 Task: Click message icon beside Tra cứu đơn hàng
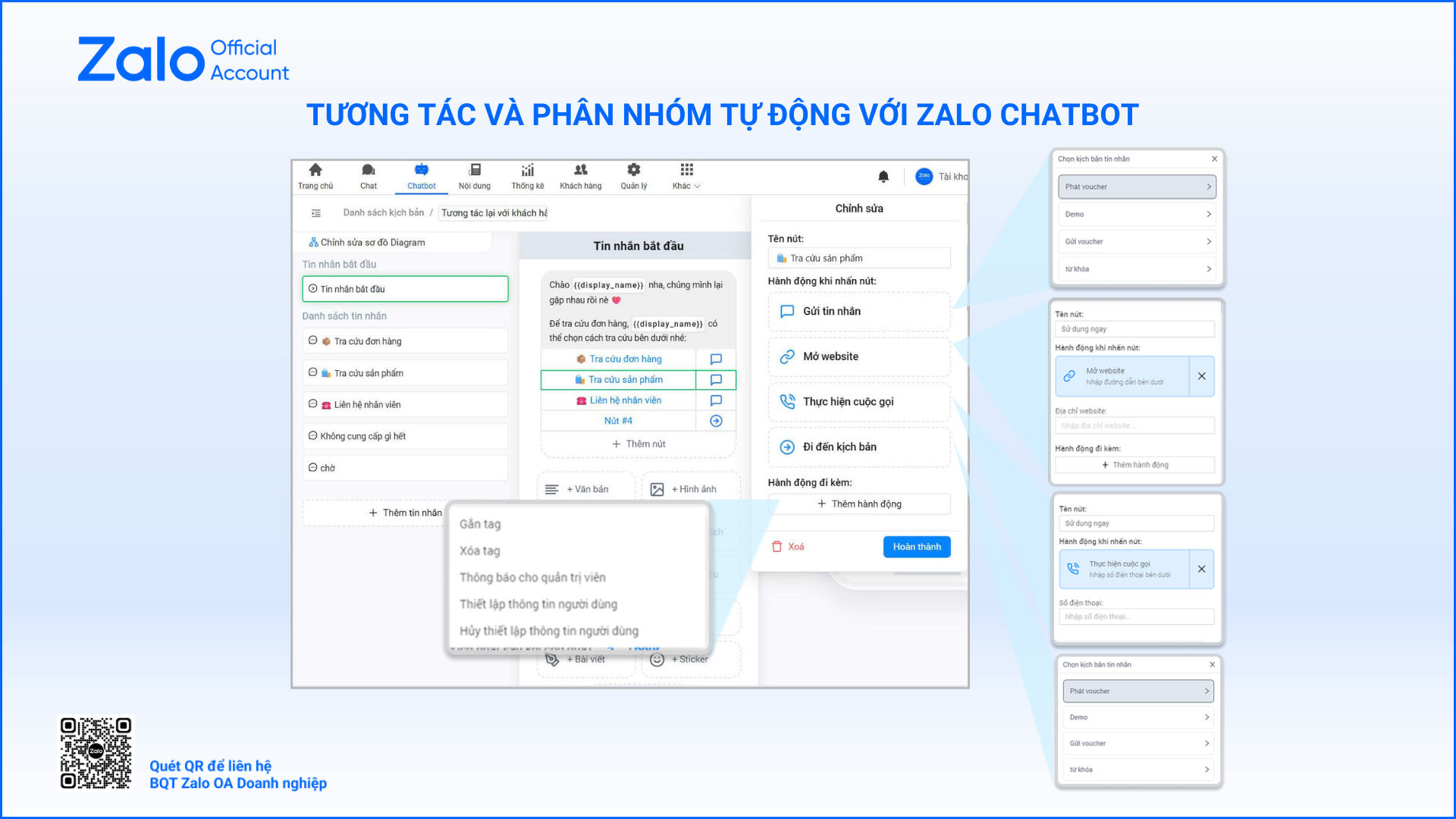click(716, 359)
